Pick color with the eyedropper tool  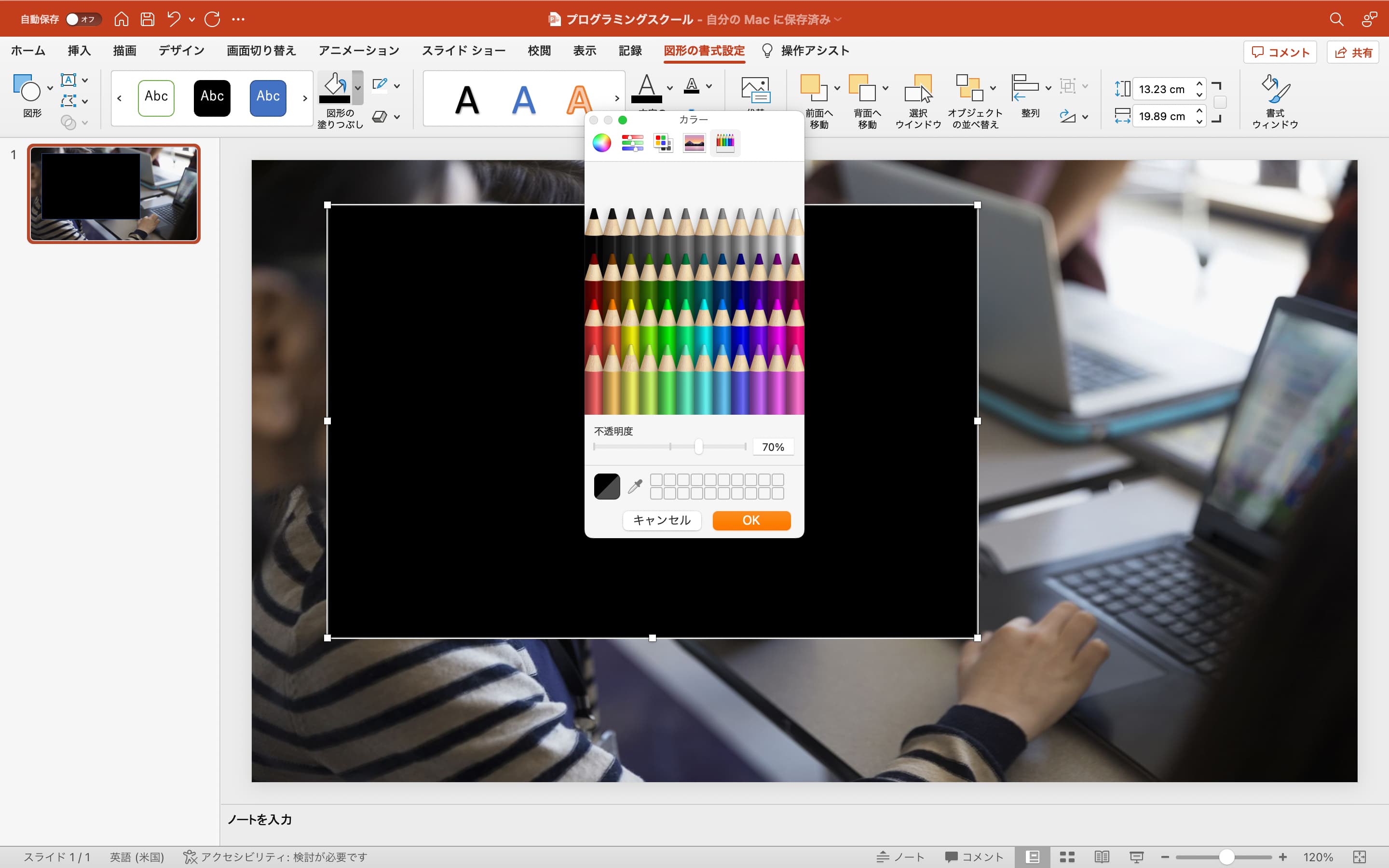[x=635, y=486]
